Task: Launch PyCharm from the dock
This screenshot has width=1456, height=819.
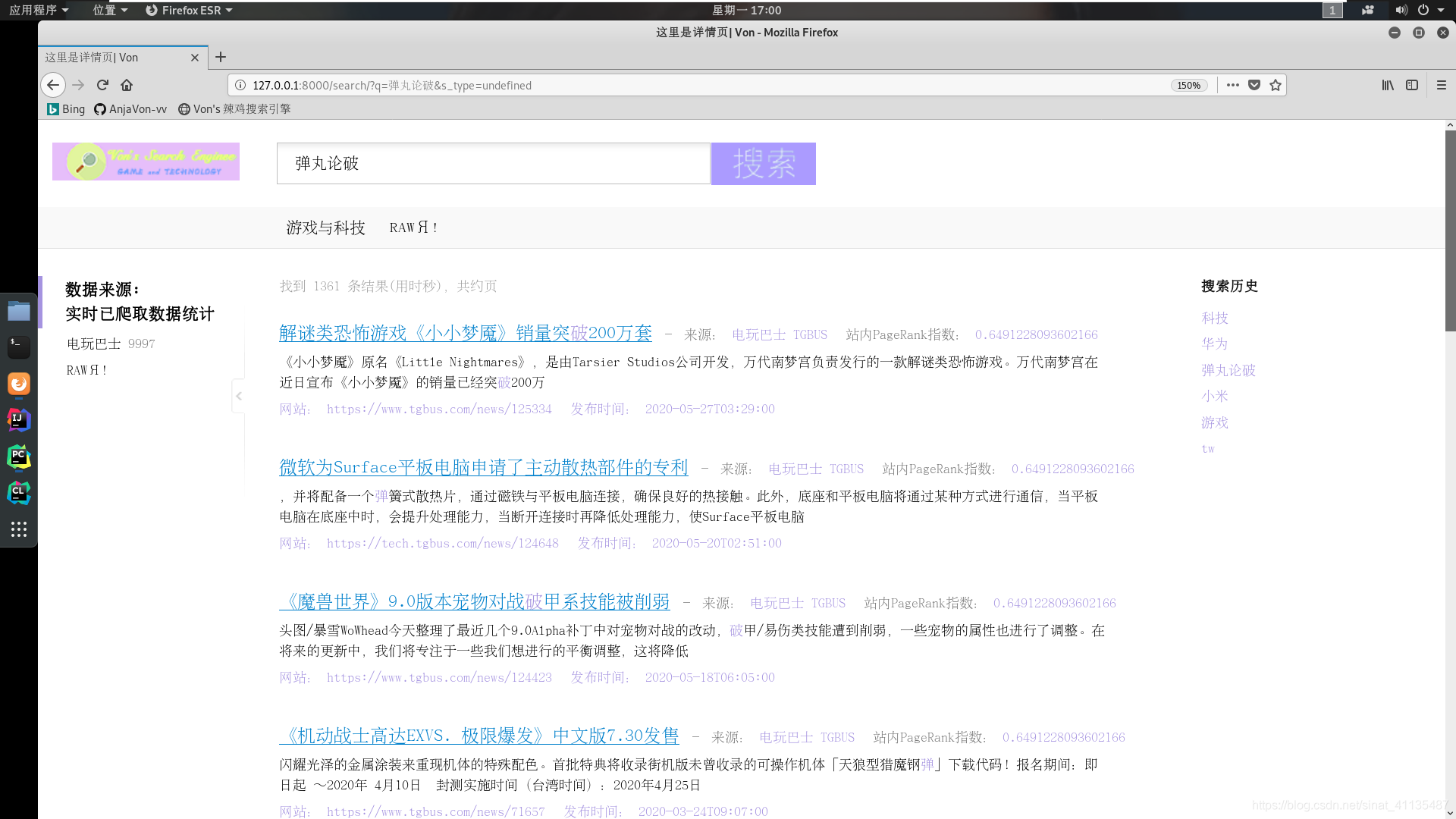Action: (18, 457)
